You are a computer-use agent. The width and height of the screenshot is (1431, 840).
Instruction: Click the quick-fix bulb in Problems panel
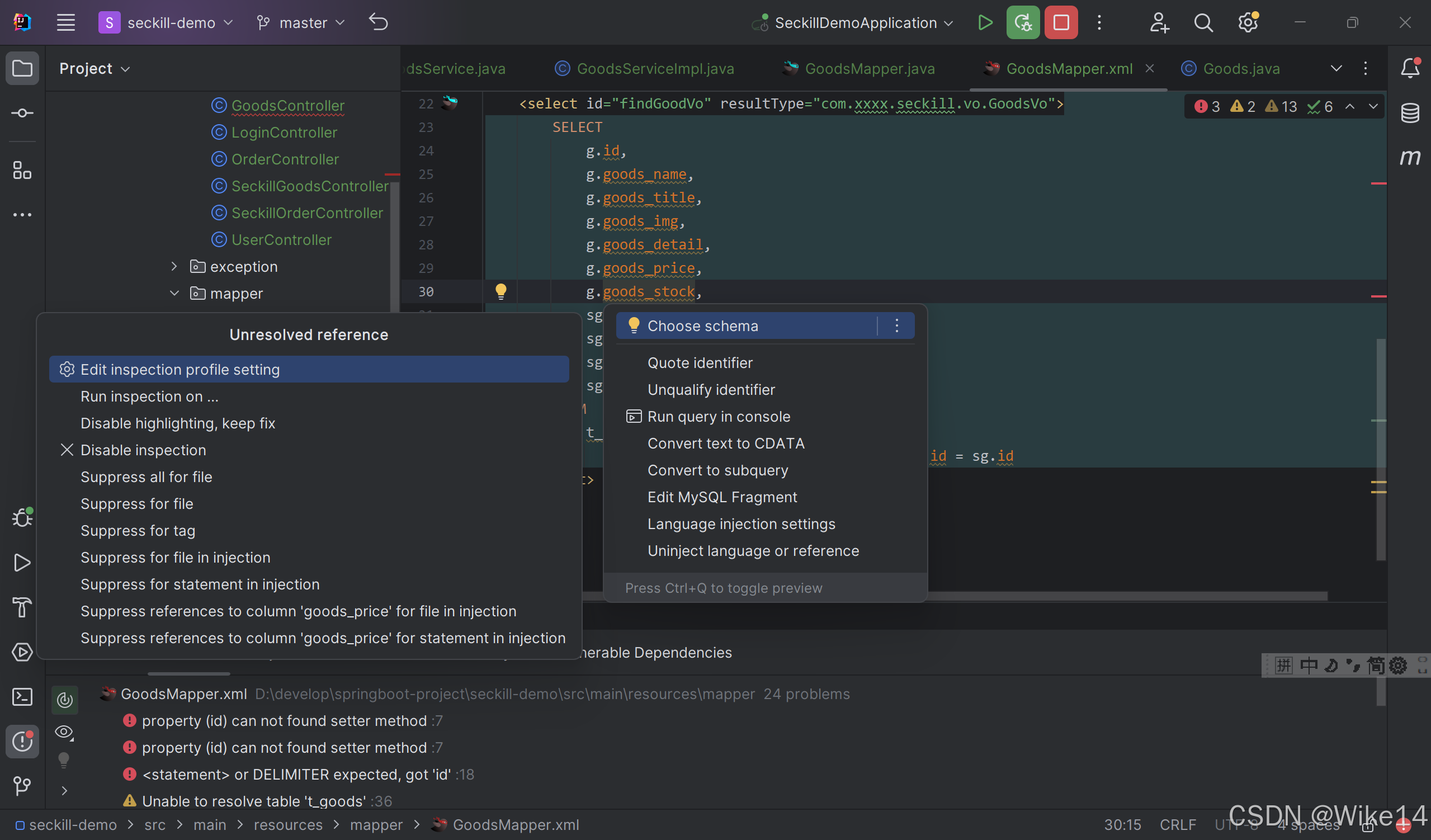click(x=64, y=760)
